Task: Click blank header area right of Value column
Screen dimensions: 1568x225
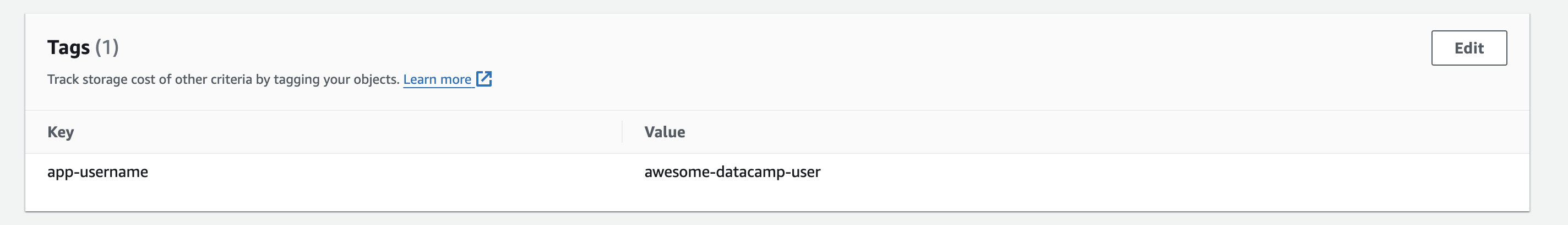Action: point(1096,132)
